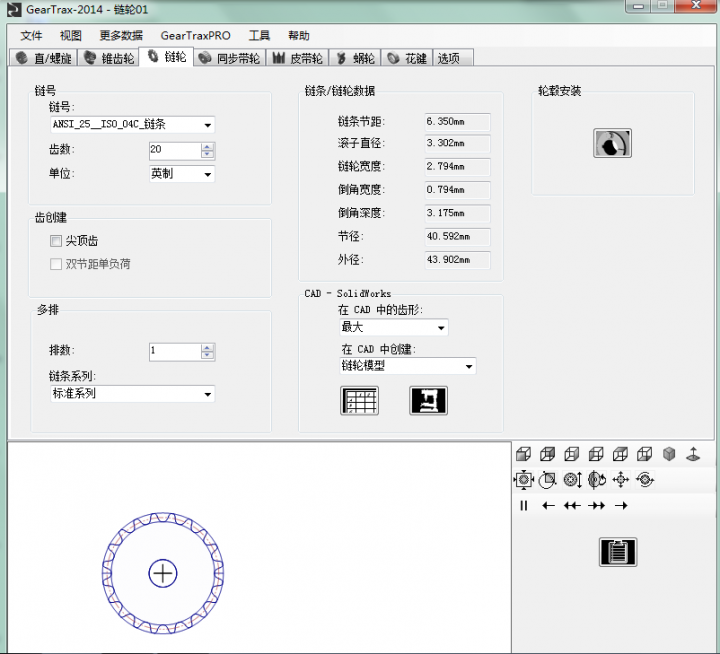The width and height of the screenshot is (720, 654).
Task: Toggle the 双节距单负荷 checkbox
Action: 56,264
